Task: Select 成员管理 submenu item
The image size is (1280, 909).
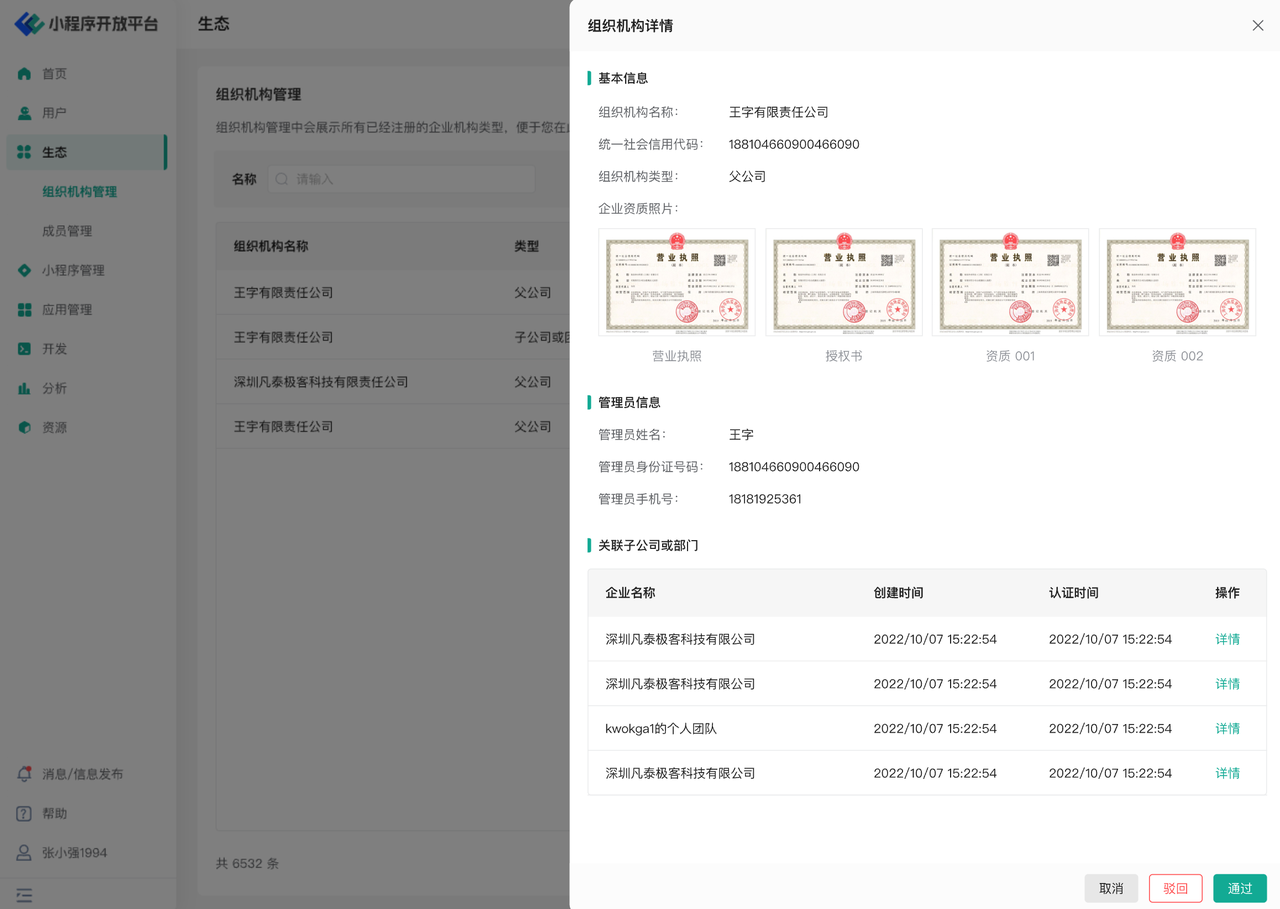Action: [x=67, y=231]
